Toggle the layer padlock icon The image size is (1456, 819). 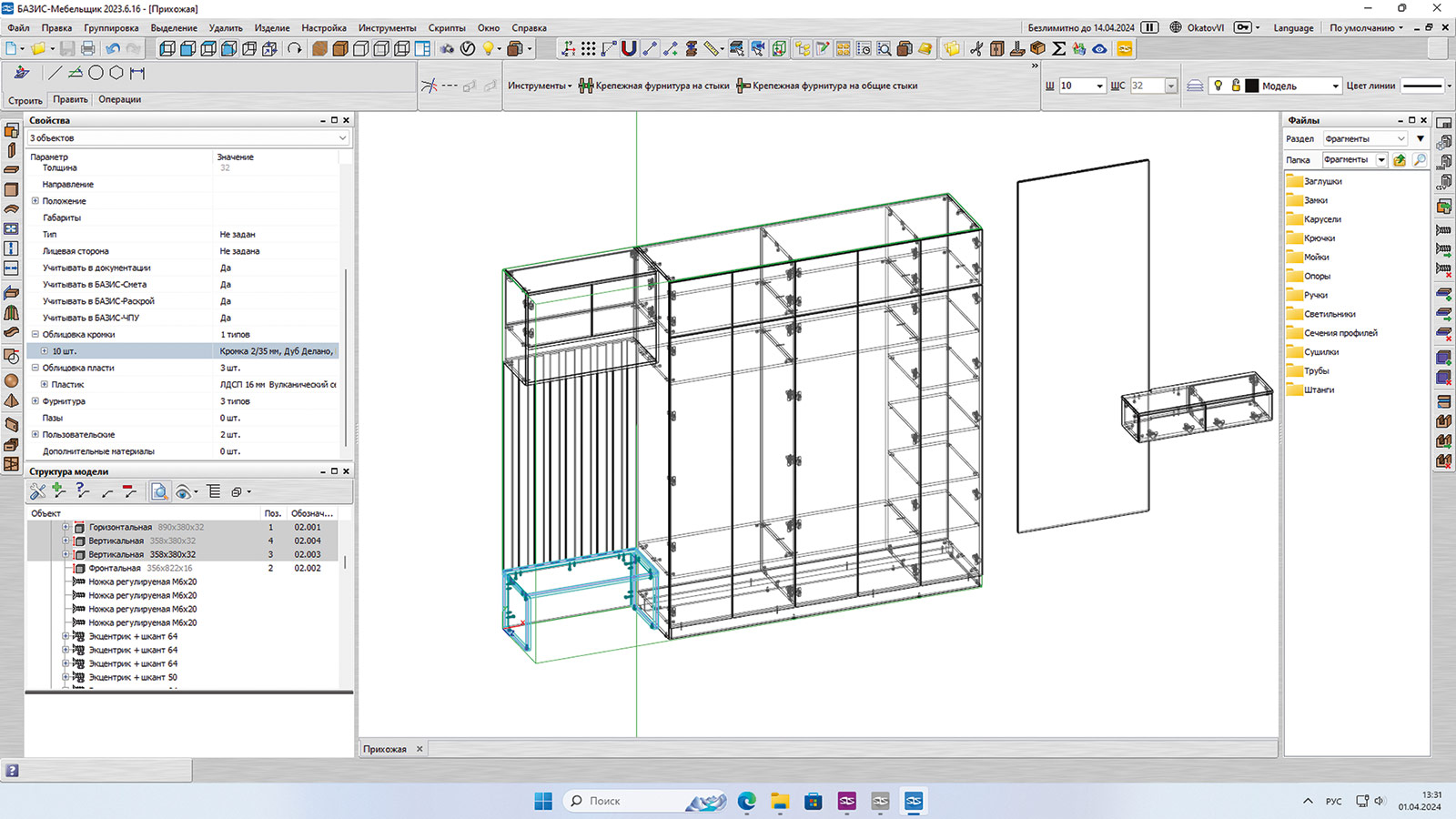(x=1235, y=86)
